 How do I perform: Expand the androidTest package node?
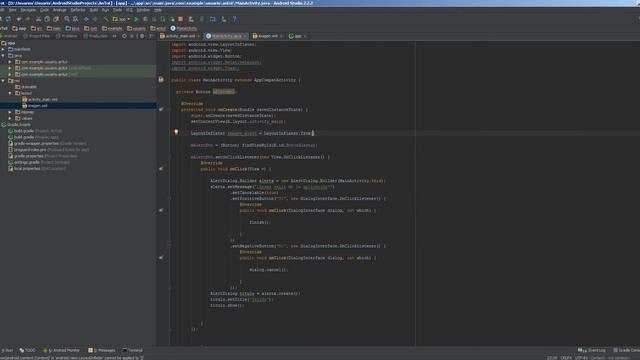(x=10, y=68)
